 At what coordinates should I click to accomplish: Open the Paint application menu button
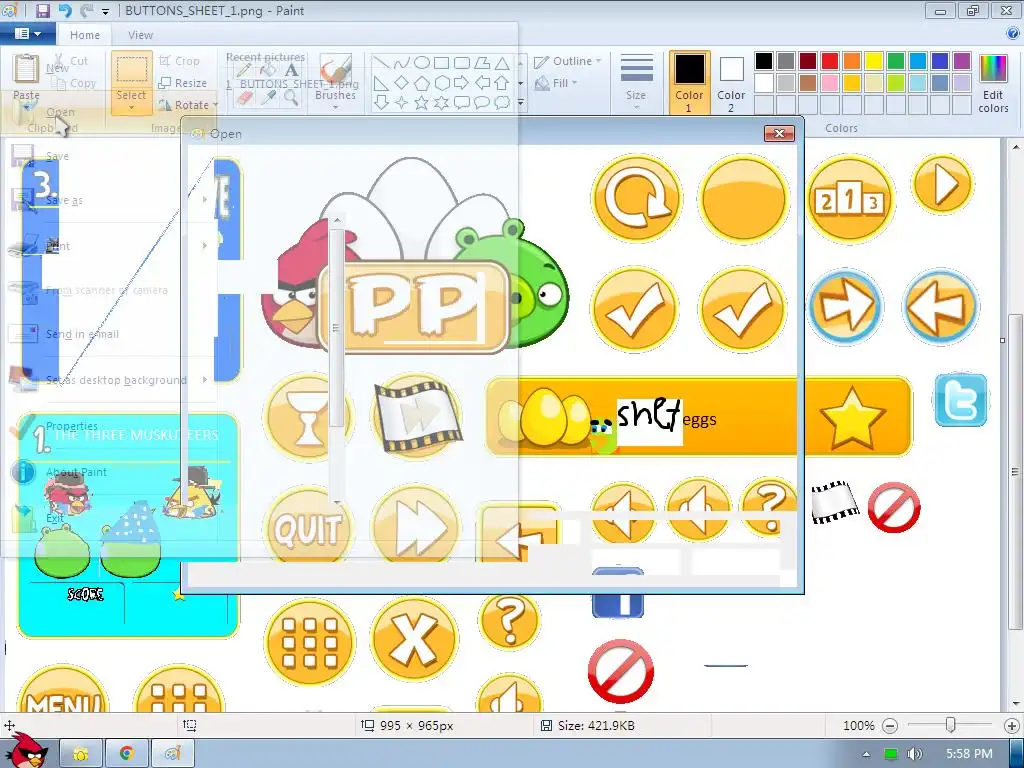point(27,34)
